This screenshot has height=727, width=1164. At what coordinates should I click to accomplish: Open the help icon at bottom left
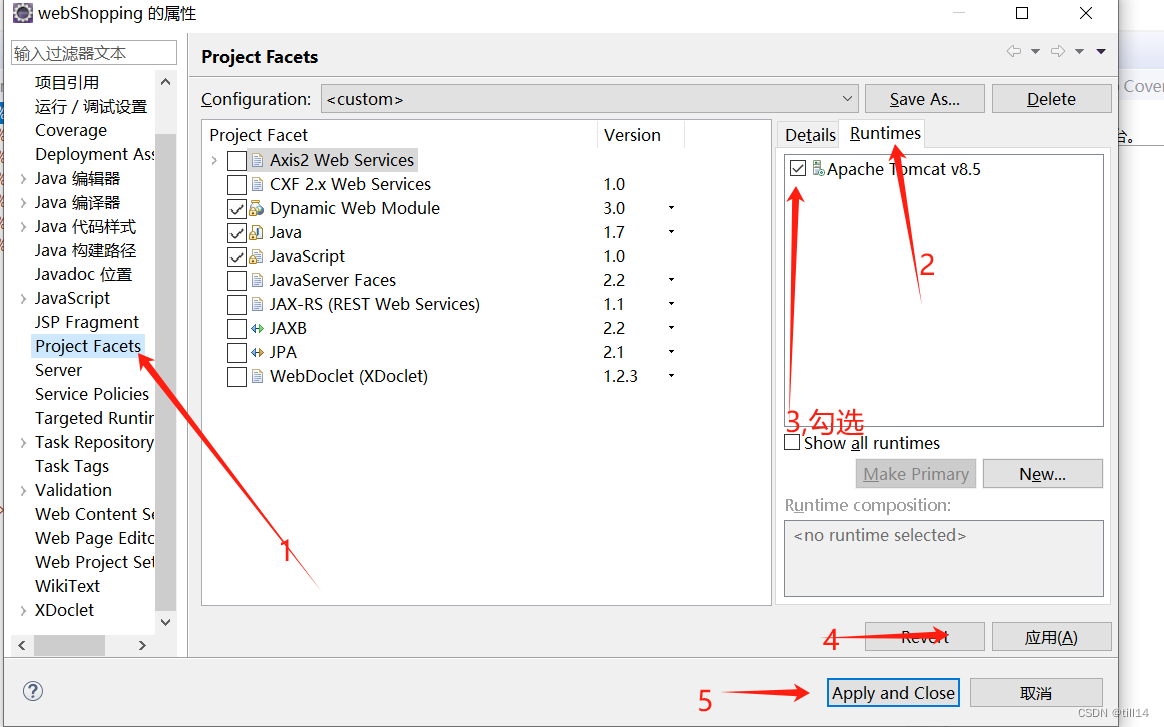point(33,691)
